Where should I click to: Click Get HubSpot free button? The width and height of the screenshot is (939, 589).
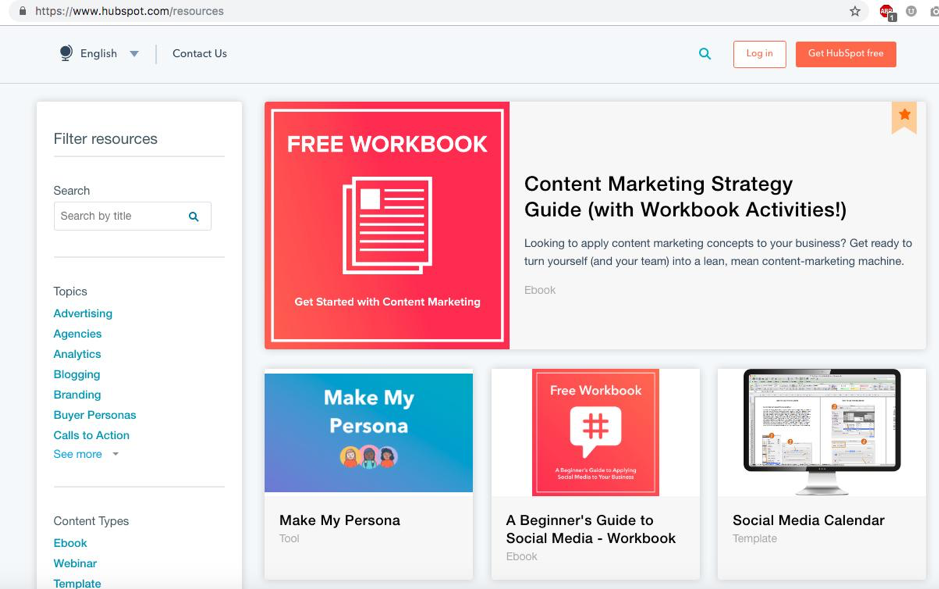pos(846,54)
